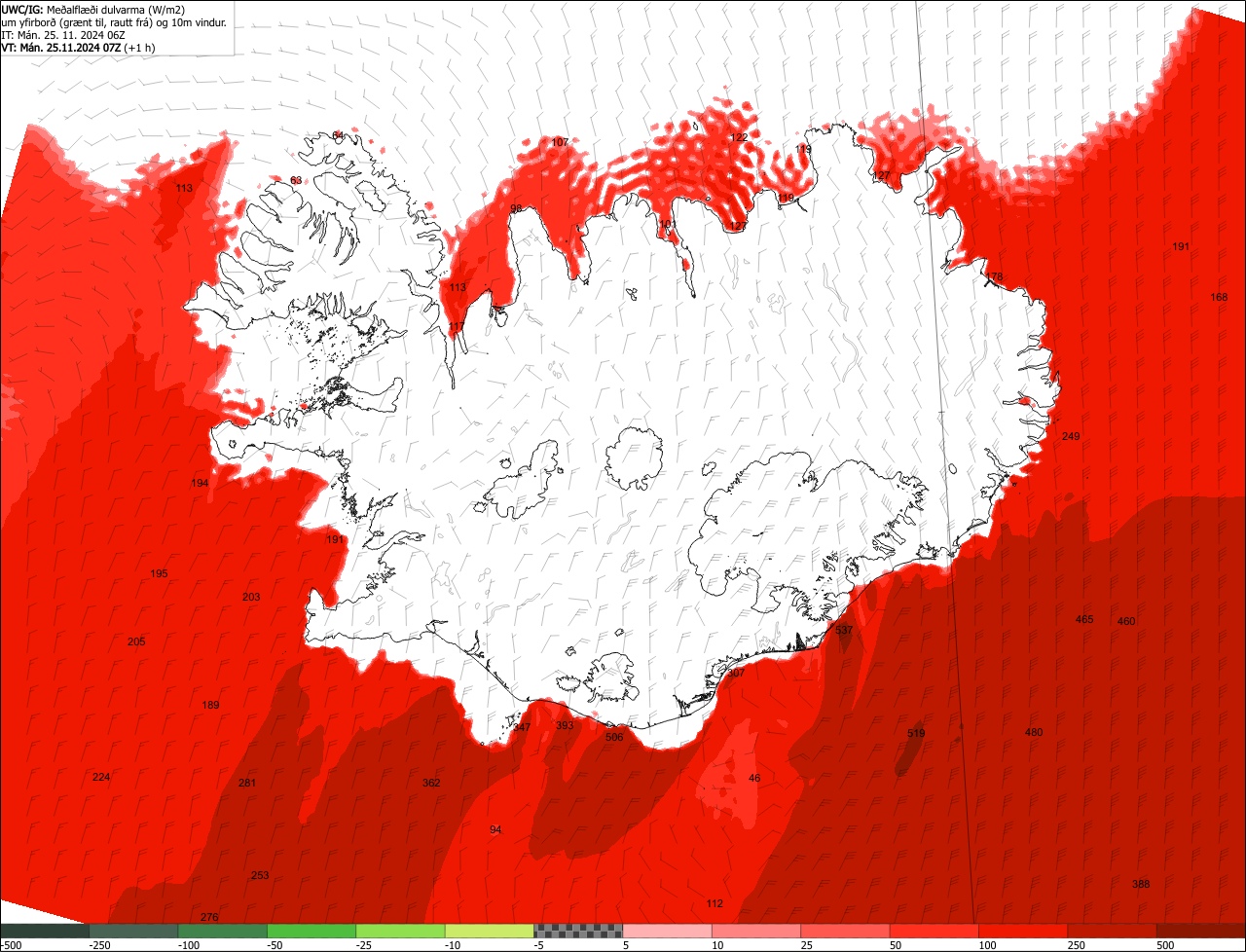Click the map value '519'
This screenshot has height=952, width=1246.
click(916, 733)
